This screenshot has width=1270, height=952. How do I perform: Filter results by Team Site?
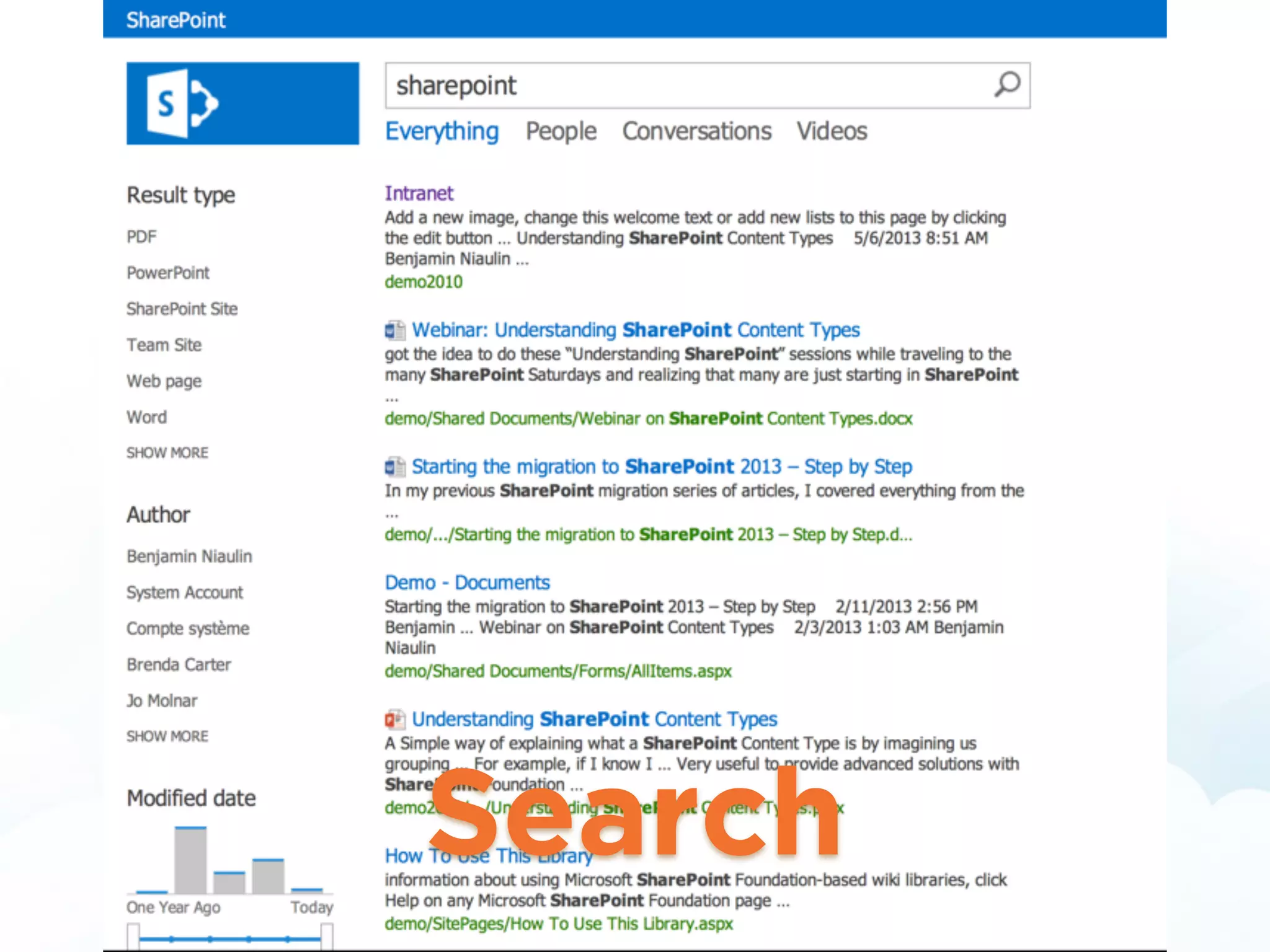point(164,345)
